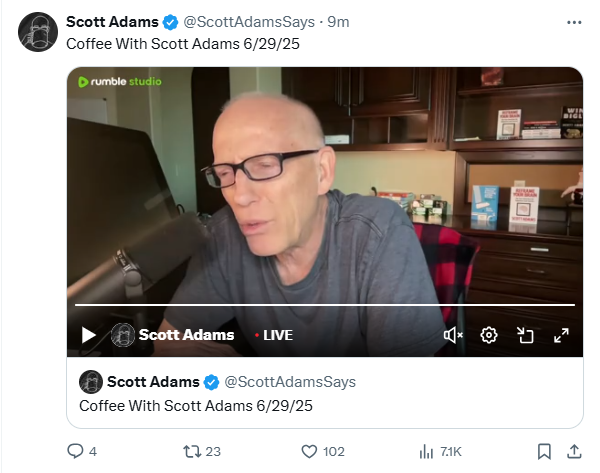The width and height of the screenshot is (600, 473).
Task: Seek on the video progress bar
Action: 325,305
